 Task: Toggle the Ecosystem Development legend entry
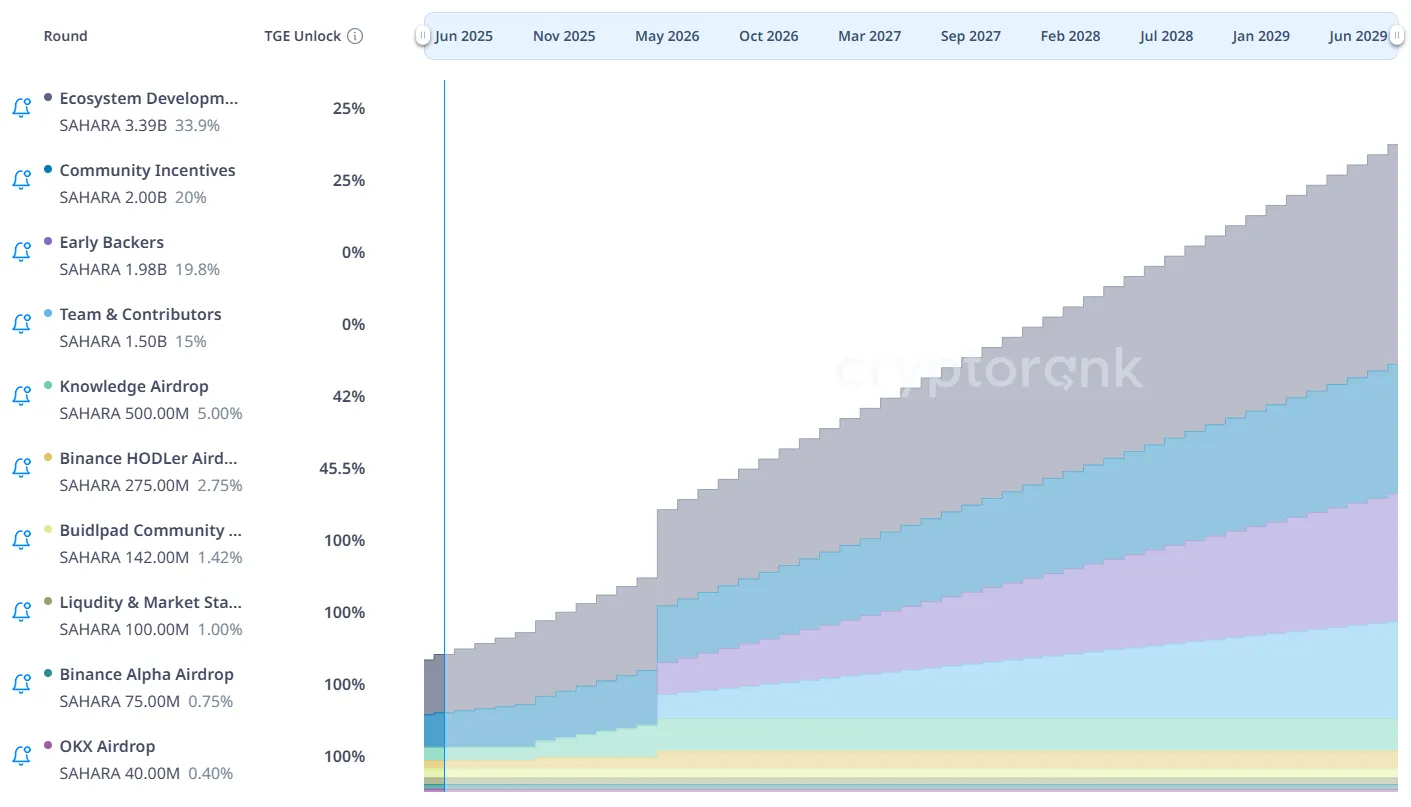[148, 99]
